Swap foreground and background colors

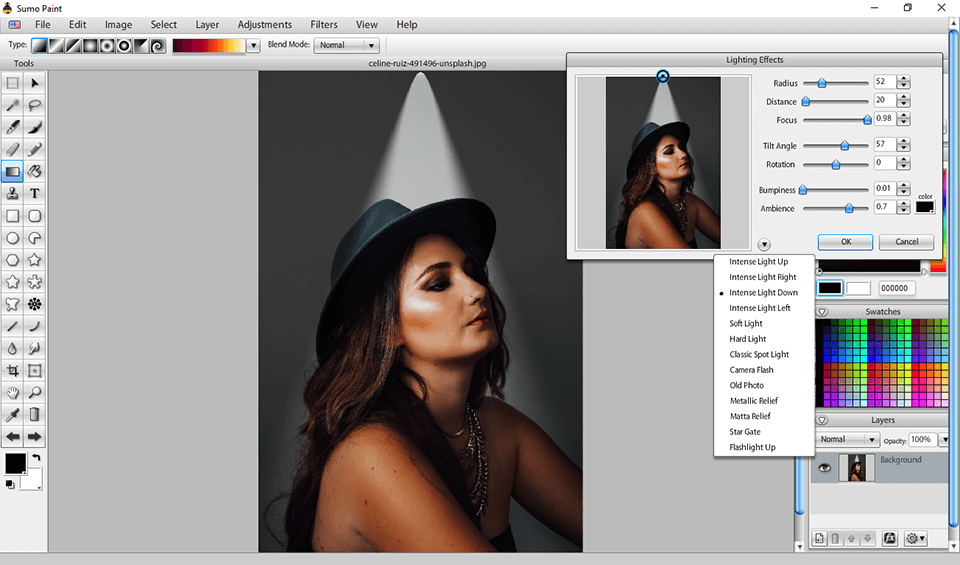36,457
